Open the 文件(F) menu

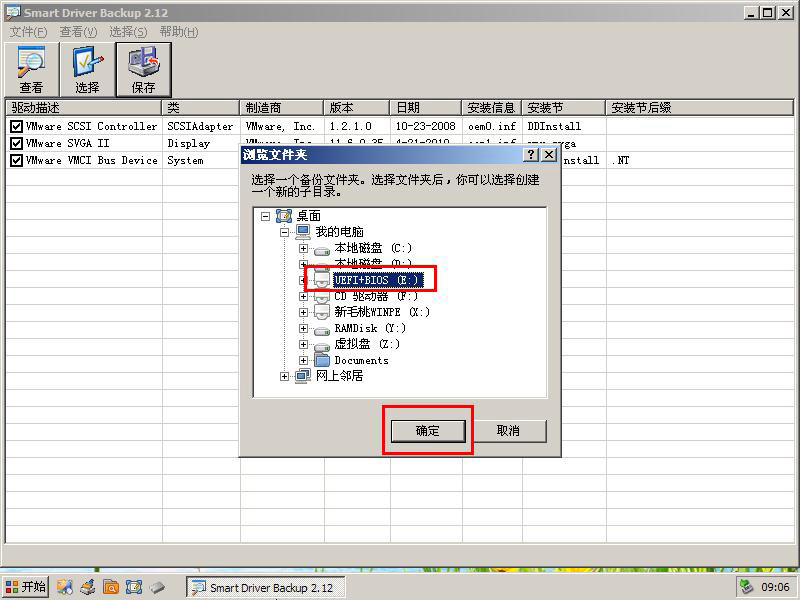(x=28, y=32)
